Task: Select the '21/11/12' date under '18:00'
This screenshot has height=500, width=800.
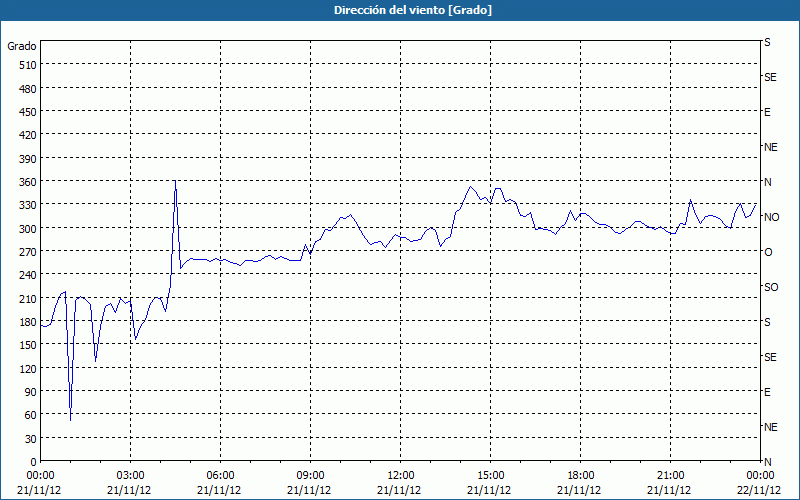Action: [579, 490]
